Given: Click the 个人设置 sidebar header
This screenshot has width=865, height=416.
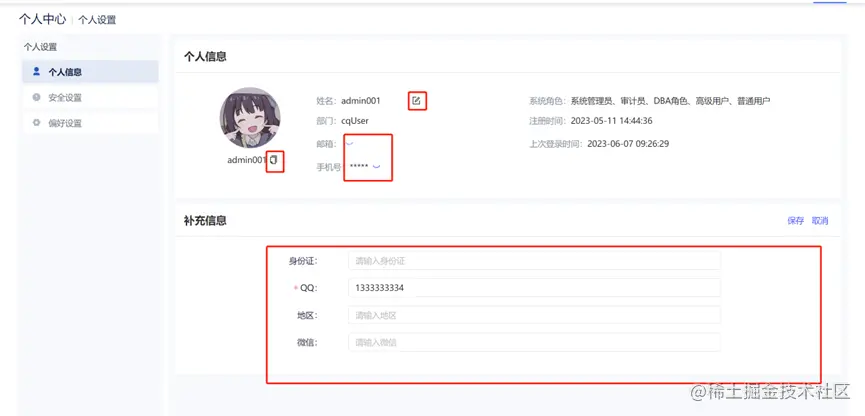Looking at the screenshot, I should (40, 47).
